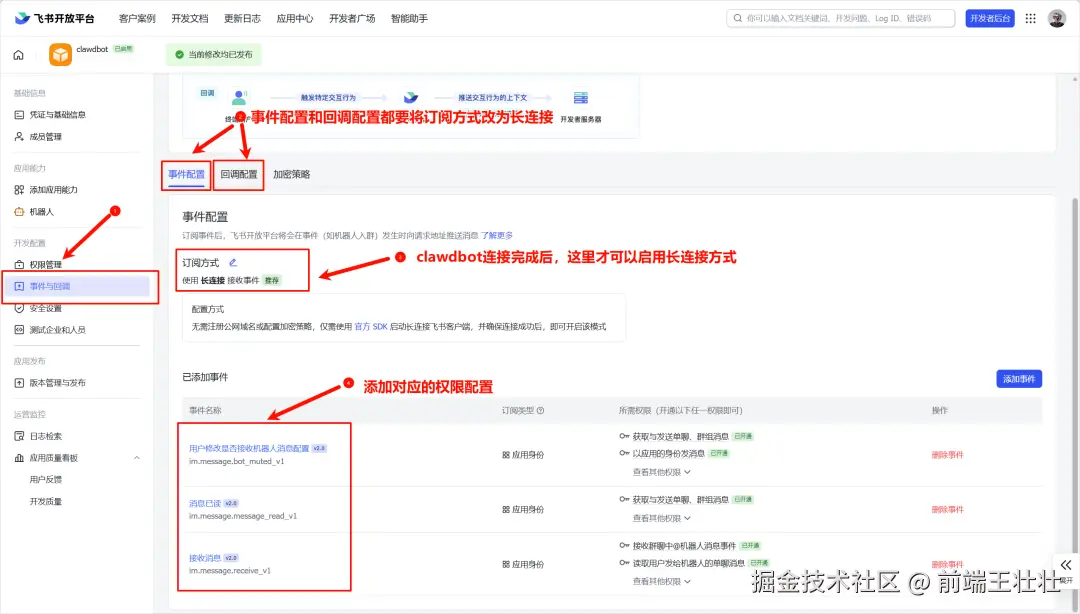Open 开发质量 sub-item
This screenshot has height=614, width=1080.
(x=45, y=502)
